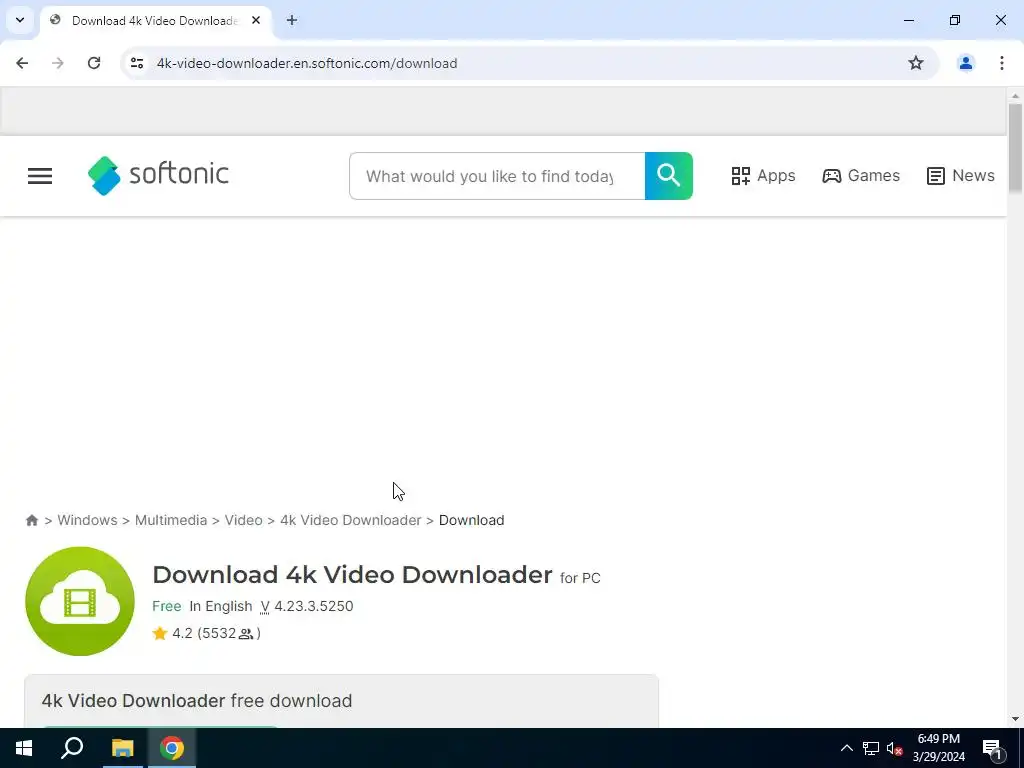Open the Softonic hamburger menu
The width and height of the screenshot is (1024, 768).
40,176
